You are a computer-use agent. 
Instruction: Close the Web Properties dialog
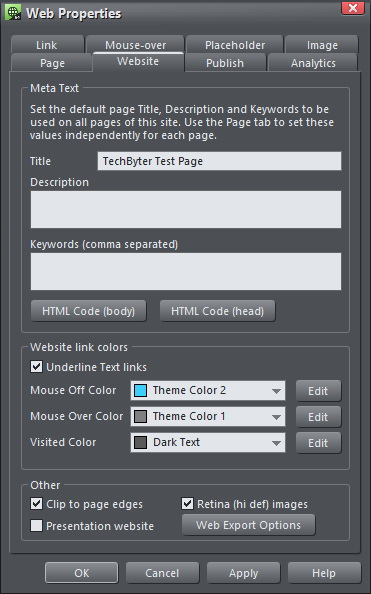352,8
